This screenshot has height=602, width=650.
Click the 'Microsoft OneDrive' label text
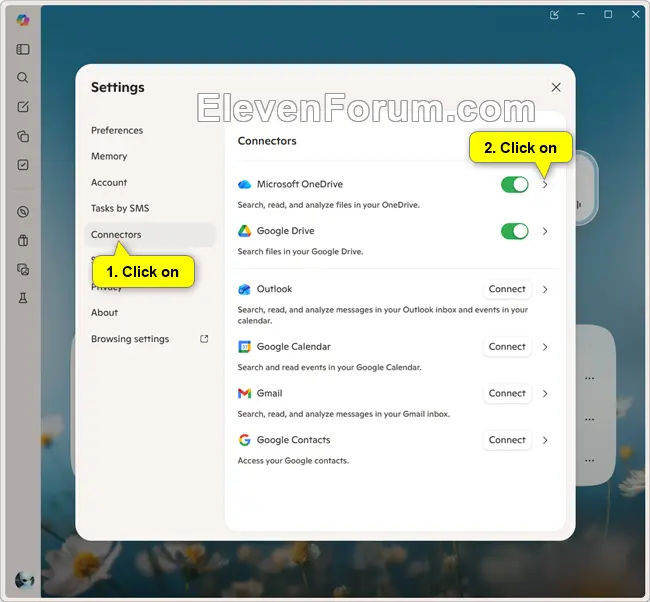[300, 184]
